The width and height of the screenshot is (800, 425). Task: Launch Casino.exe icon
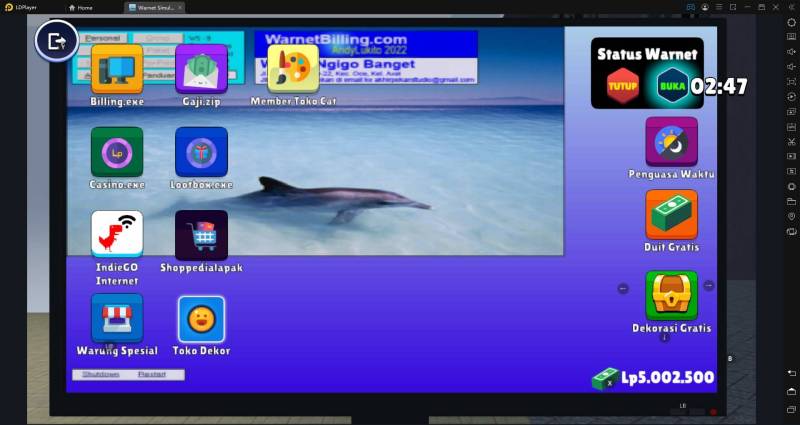pos(117,152)
